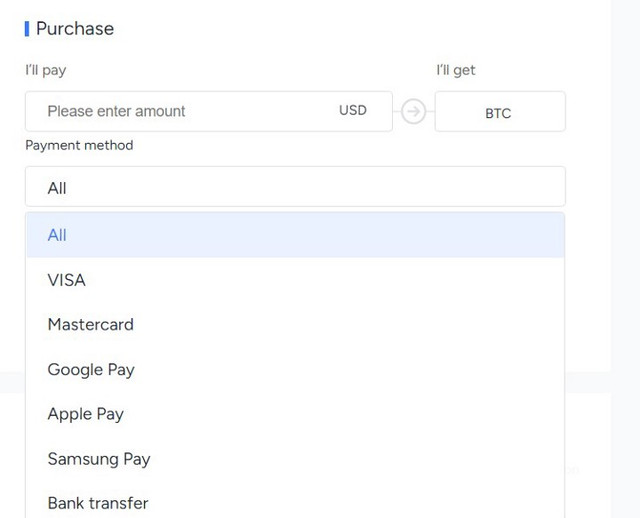Click the circular arrow swap icon

(413, 111)
